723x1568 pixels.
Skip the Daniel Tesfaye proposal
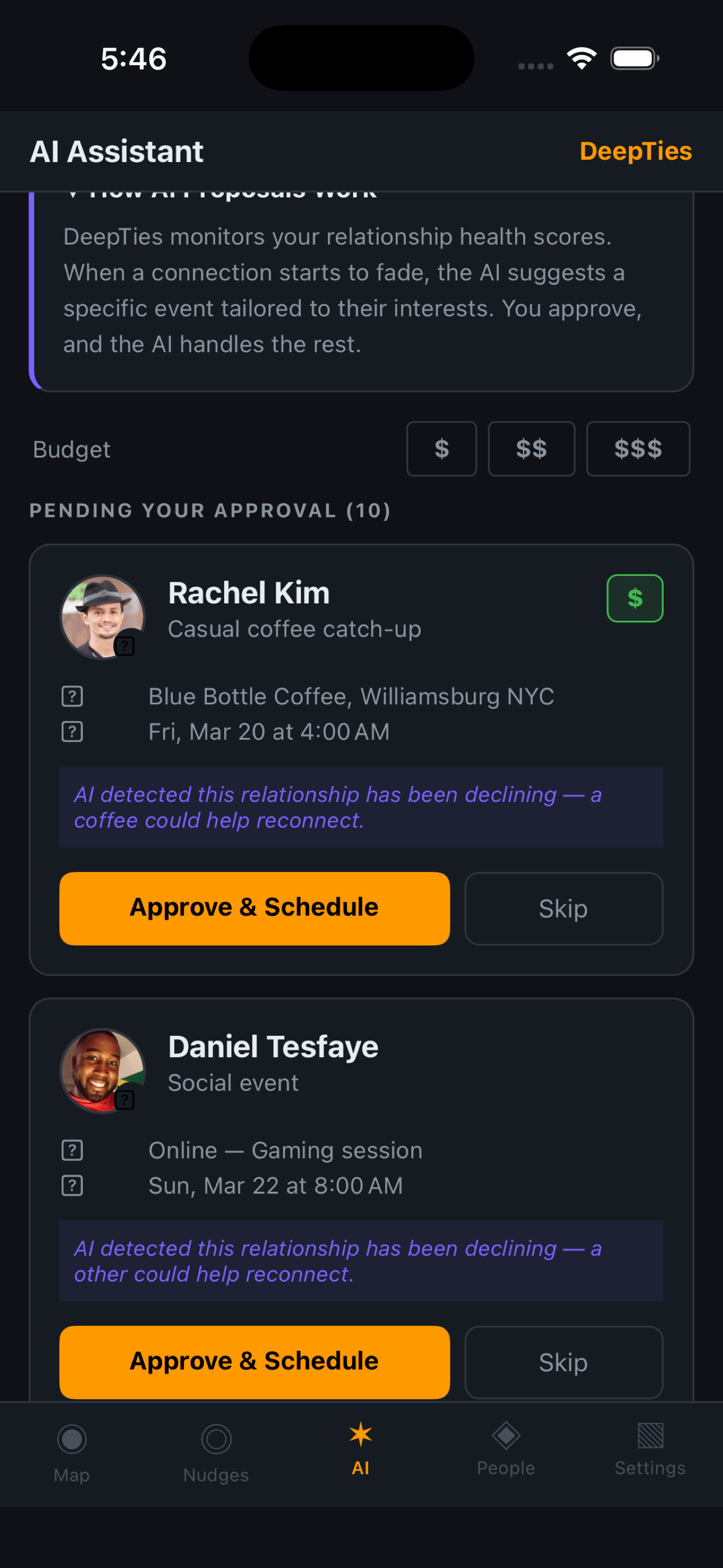564,1362
